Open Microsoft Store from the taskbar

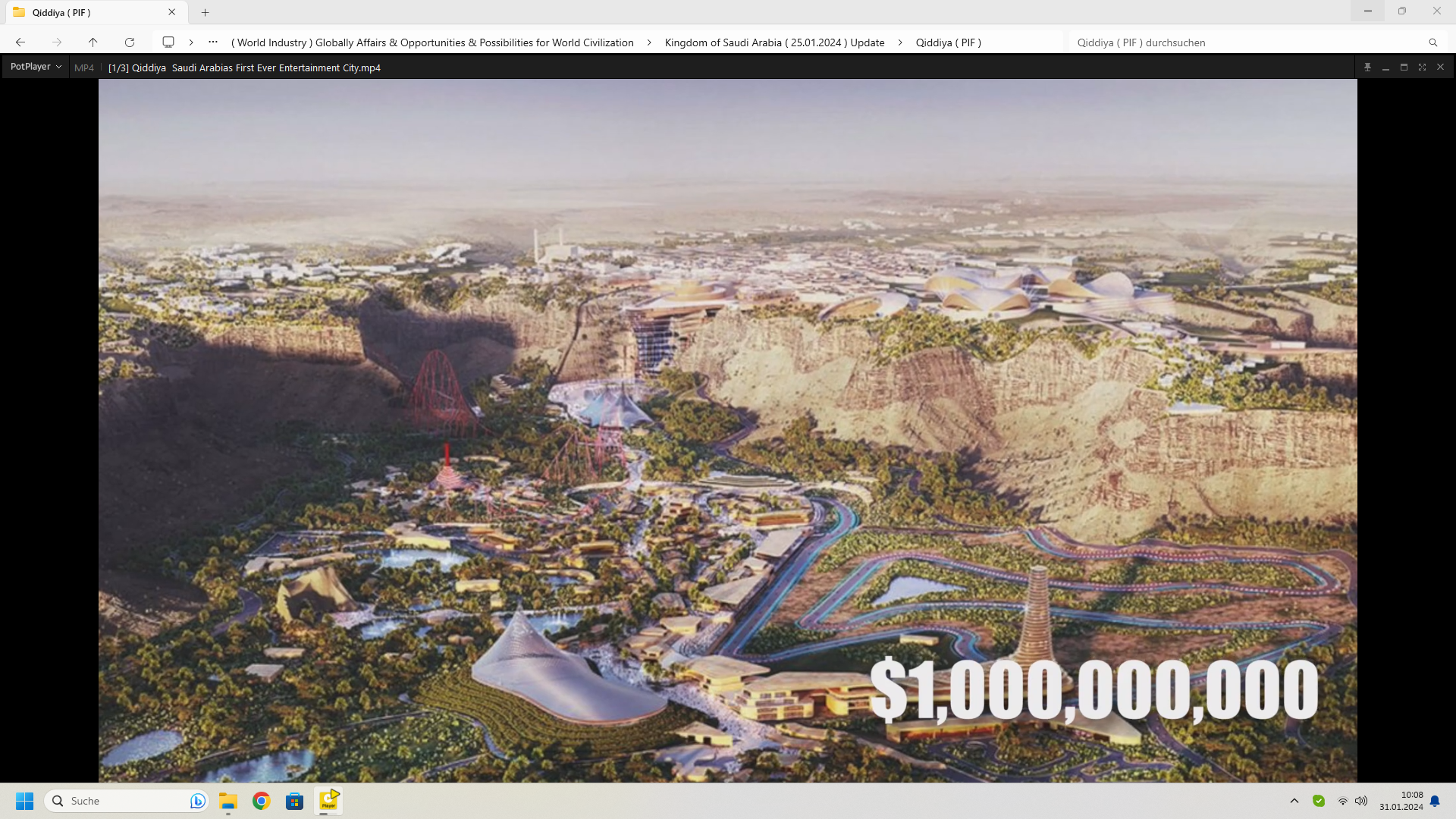(x=295, y=801)
